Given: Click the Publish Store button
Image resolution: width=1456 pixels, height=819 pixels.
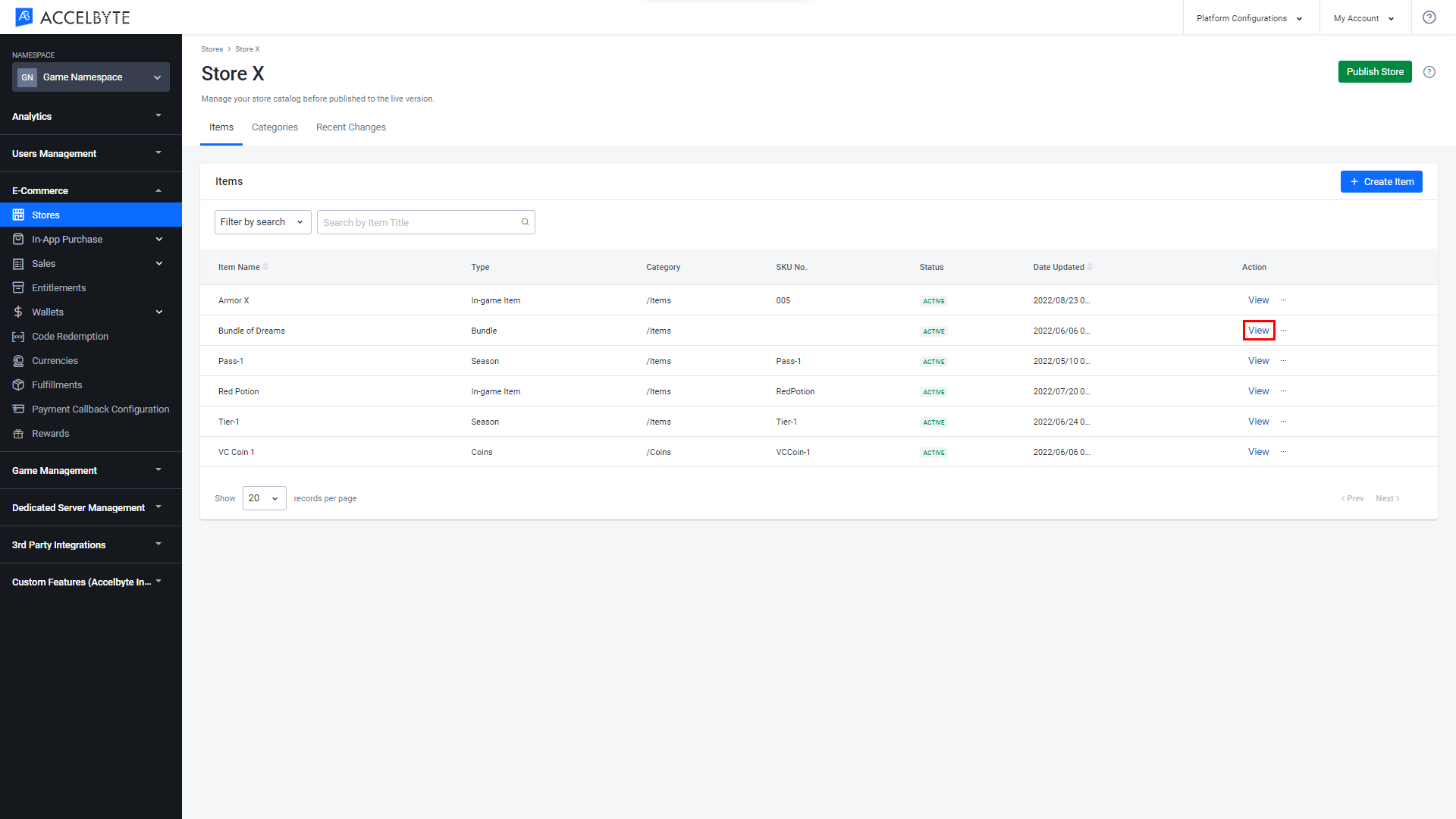Looking at the screenshot, I should click(1375, 72).
